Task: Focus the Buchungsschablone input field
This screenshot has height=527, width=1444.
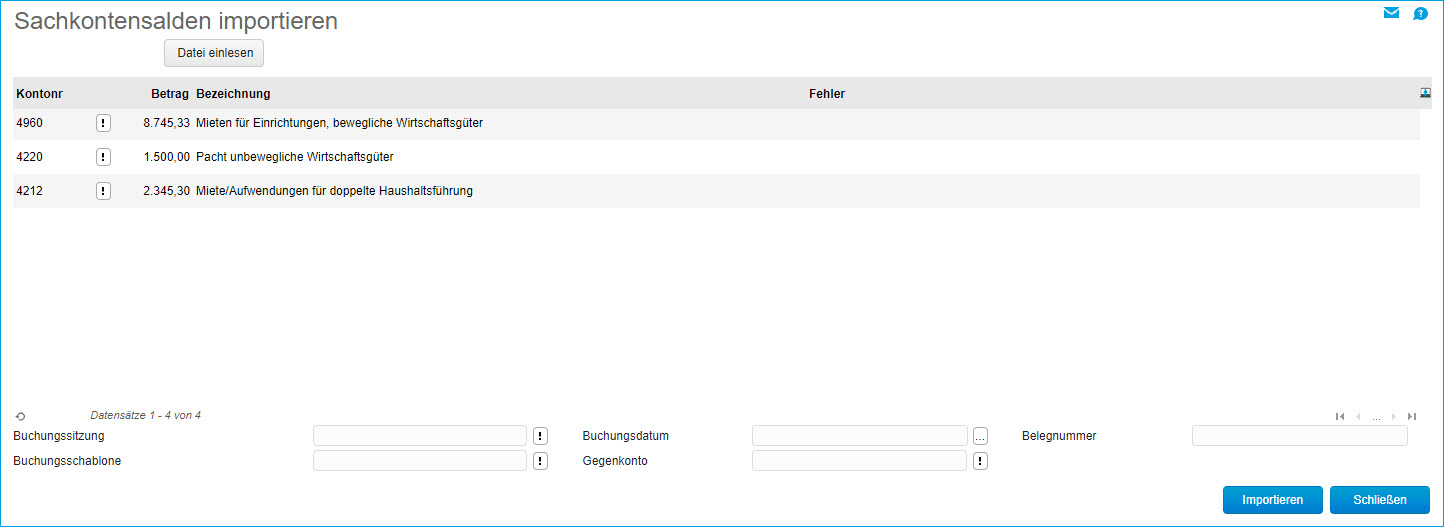Action: coord(420,461)
